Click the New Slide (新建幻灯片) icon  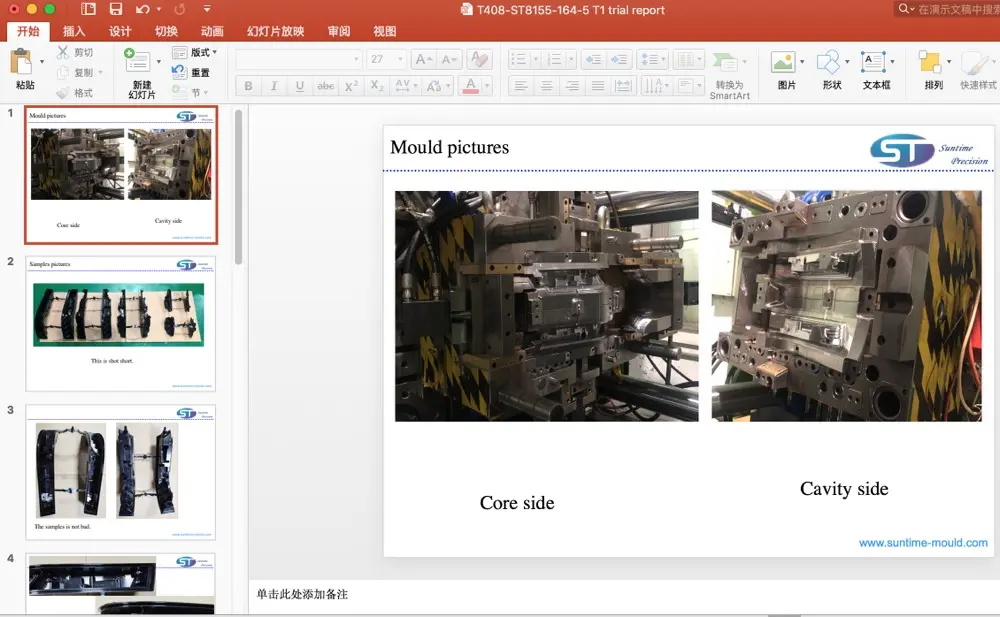(138, 61)
